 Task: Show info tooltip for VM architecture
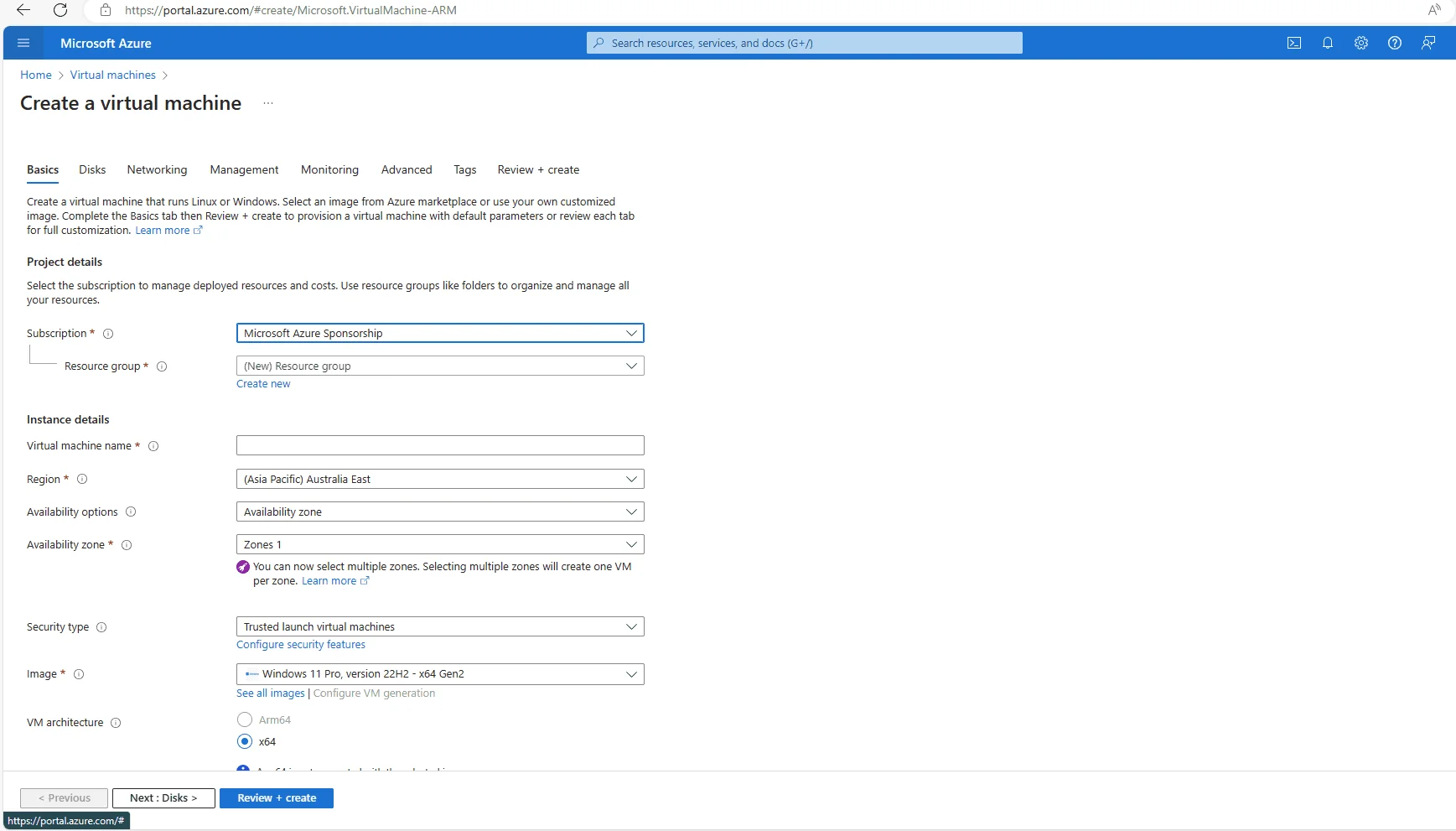tap(116, 723)
